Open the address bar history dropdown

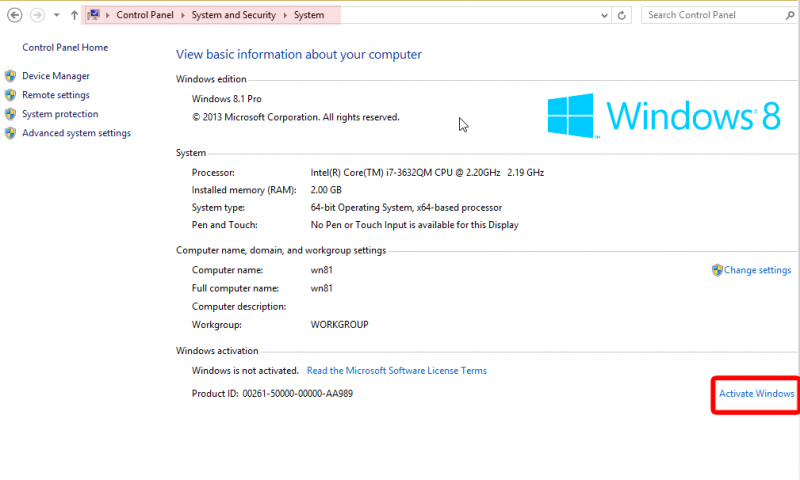click(605, 15)
